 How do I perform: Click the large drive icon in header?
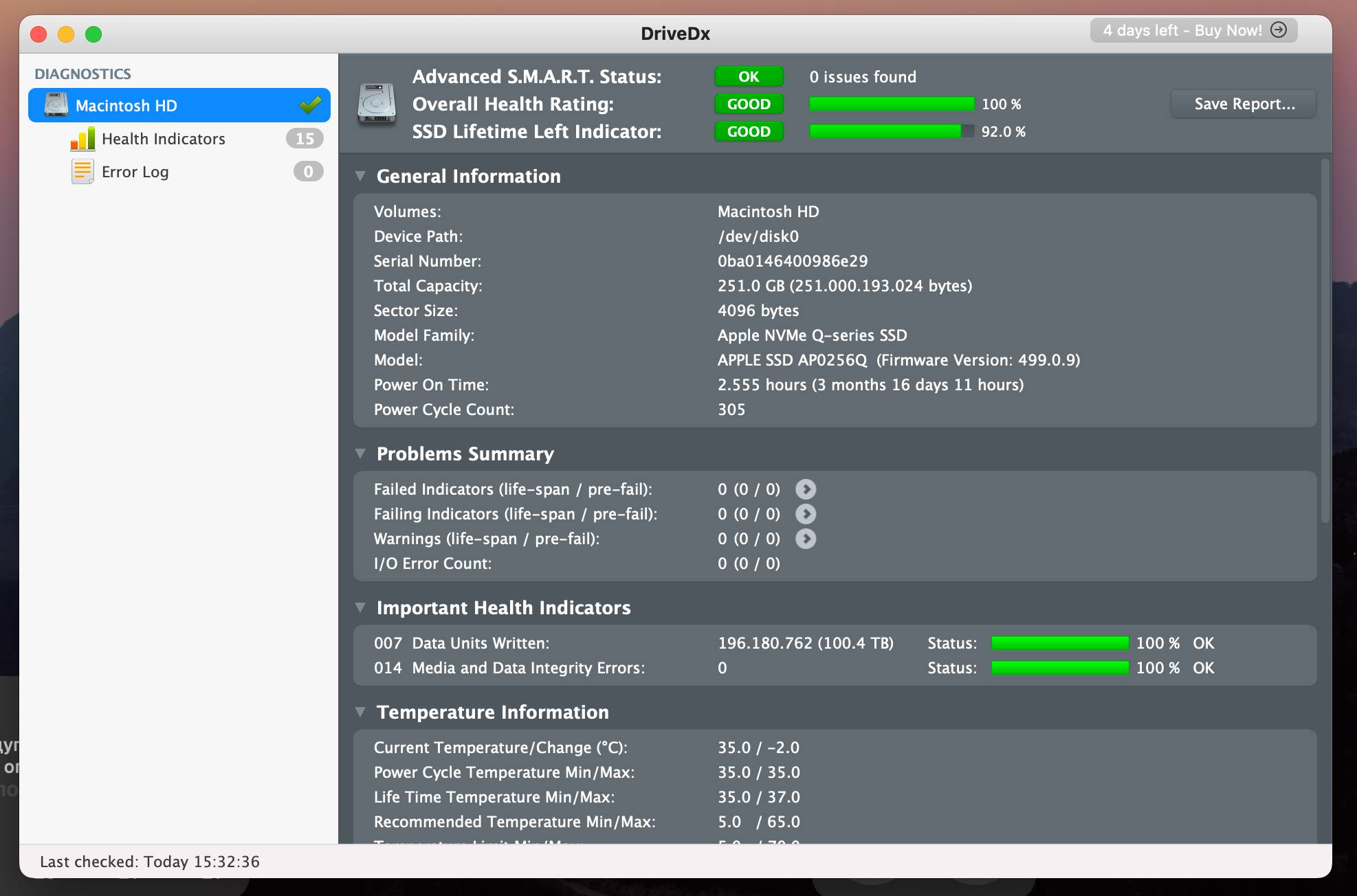tap(377, 104)
